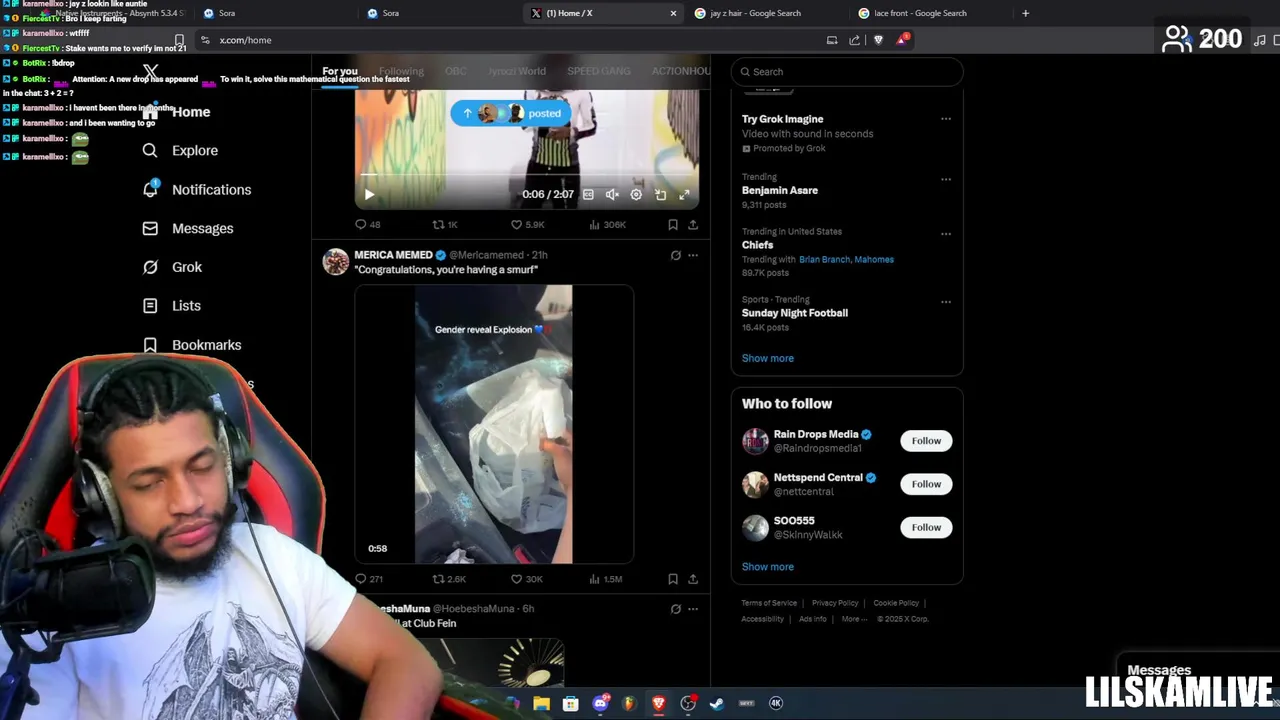Switch to the Following tab
1280x720 pixels.
(401, 71)
